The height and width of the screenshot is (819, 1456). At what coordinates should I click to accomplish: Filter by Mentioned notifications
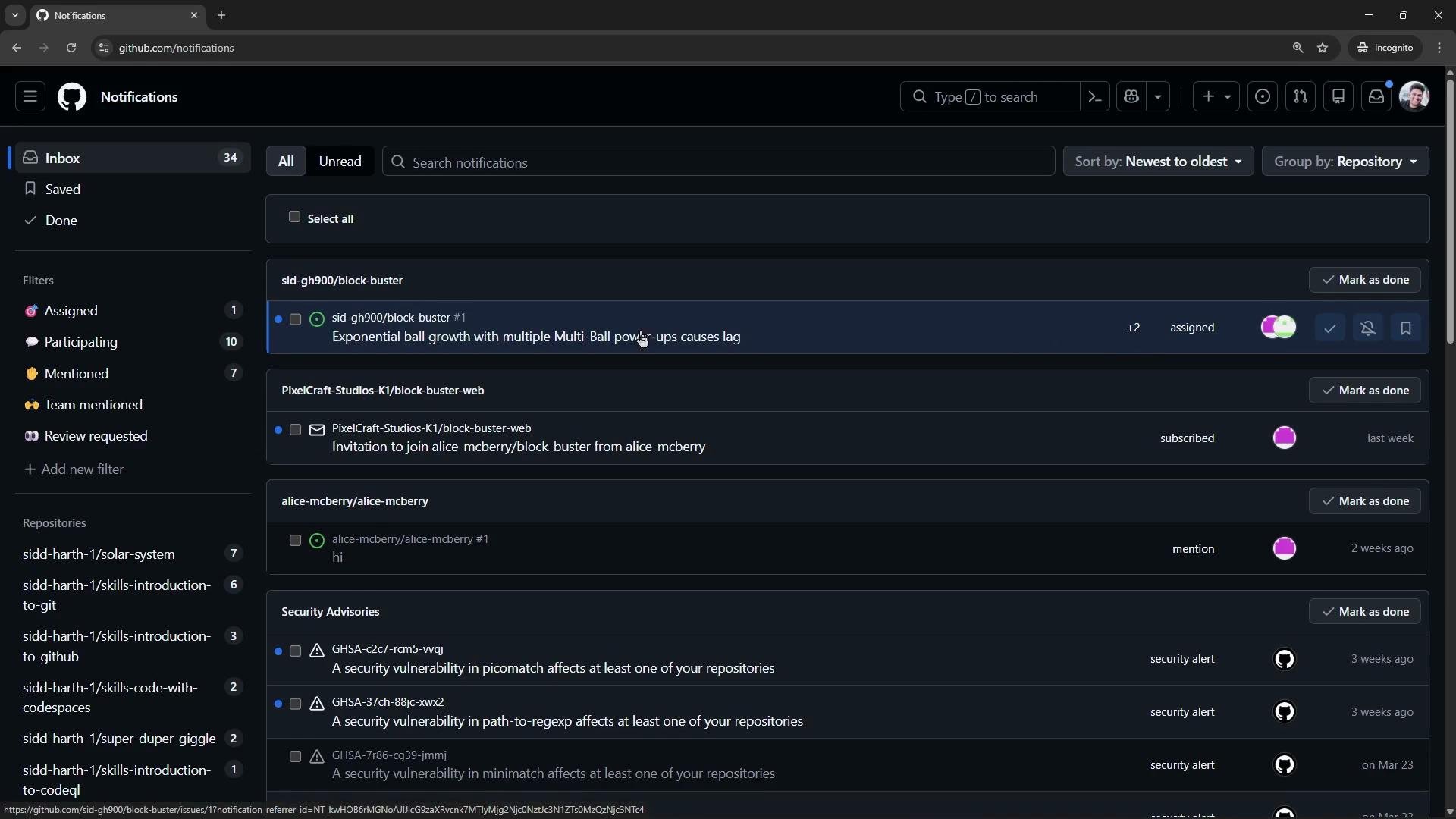pyautogui.click(x=133, y=373)
